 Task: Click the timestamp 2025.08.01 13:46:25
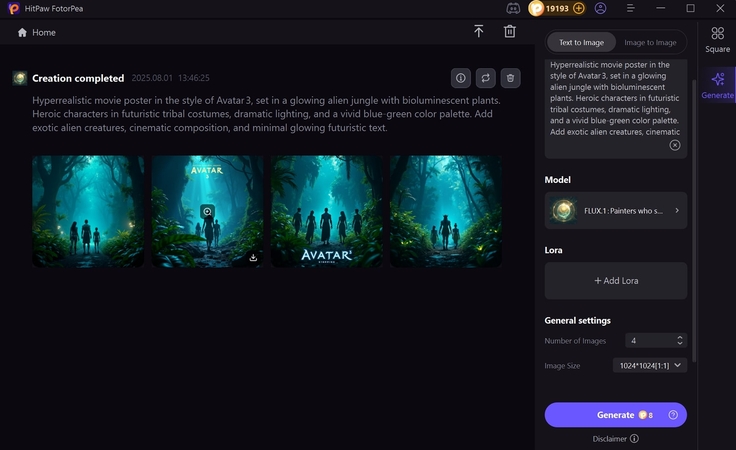[x=170, y=78]
